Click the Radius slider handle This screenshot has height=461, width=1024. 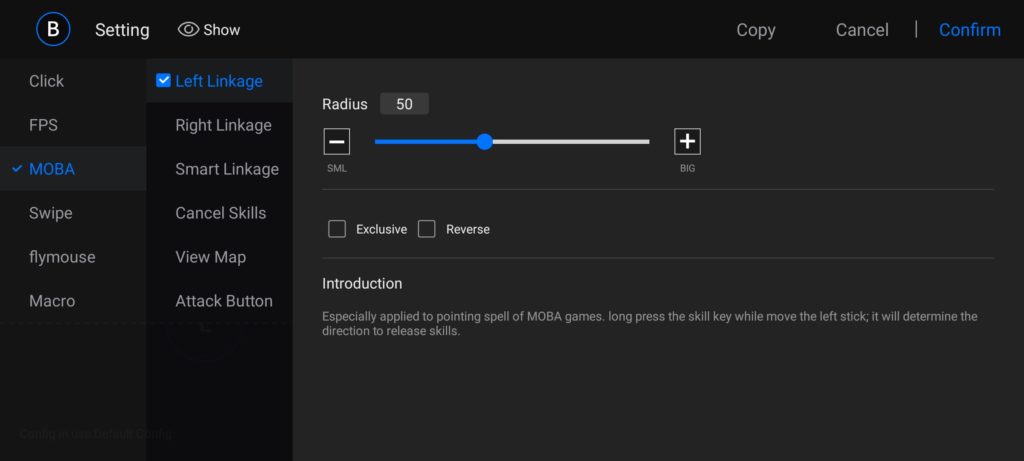(485, 142)
